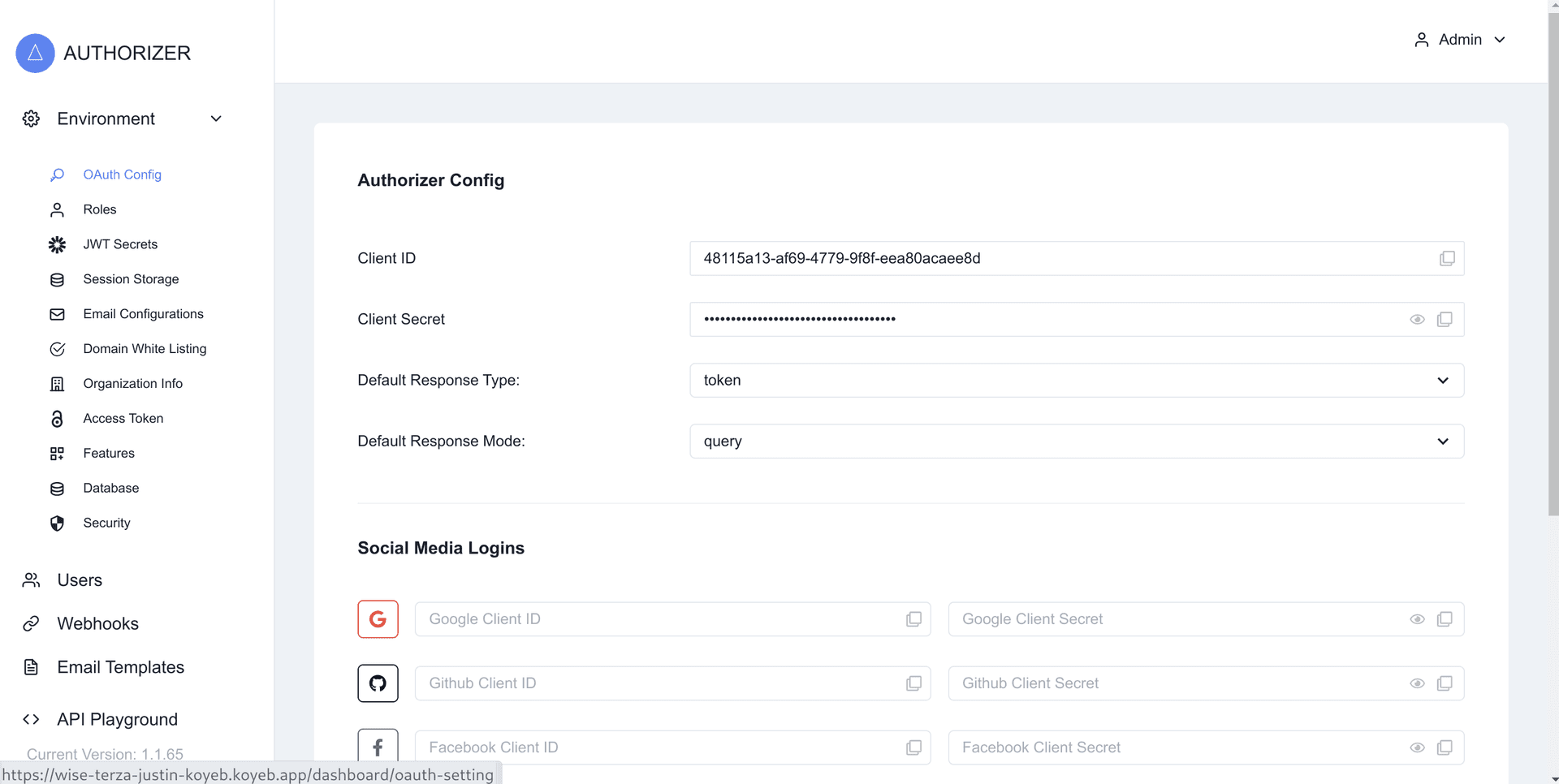Open the Session Storage section
The image size is (1559, 784).
pyautogui.click(x=131, y=279)
